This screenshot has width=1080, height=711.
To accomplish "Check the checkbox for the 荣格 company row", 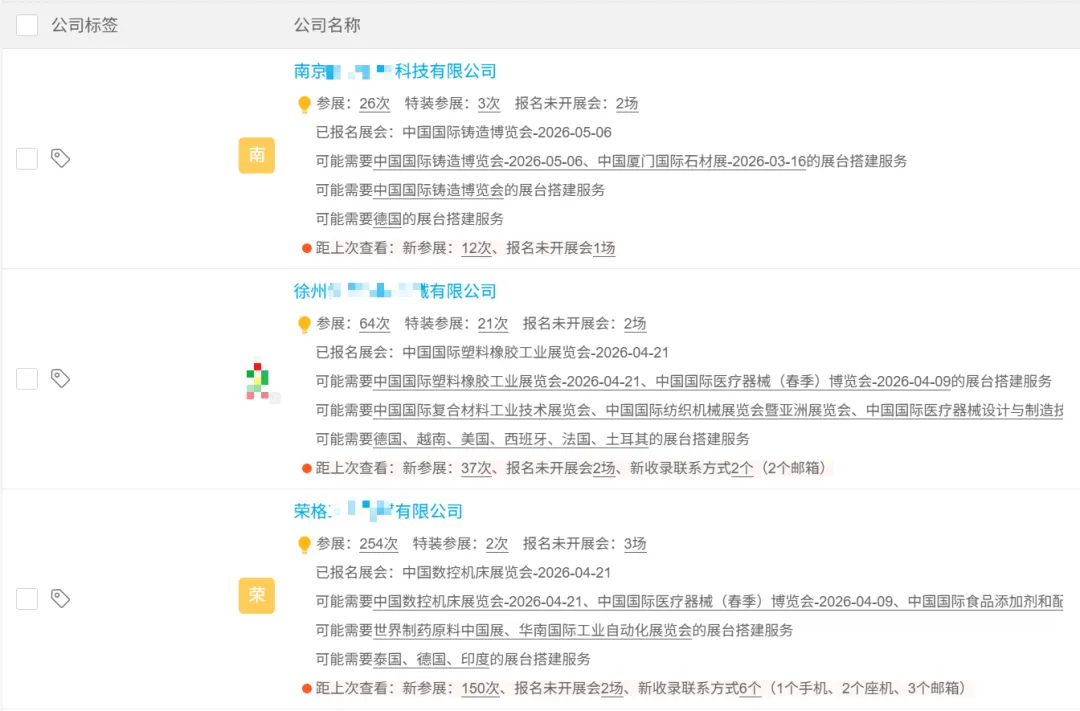I will click(26, 598).
